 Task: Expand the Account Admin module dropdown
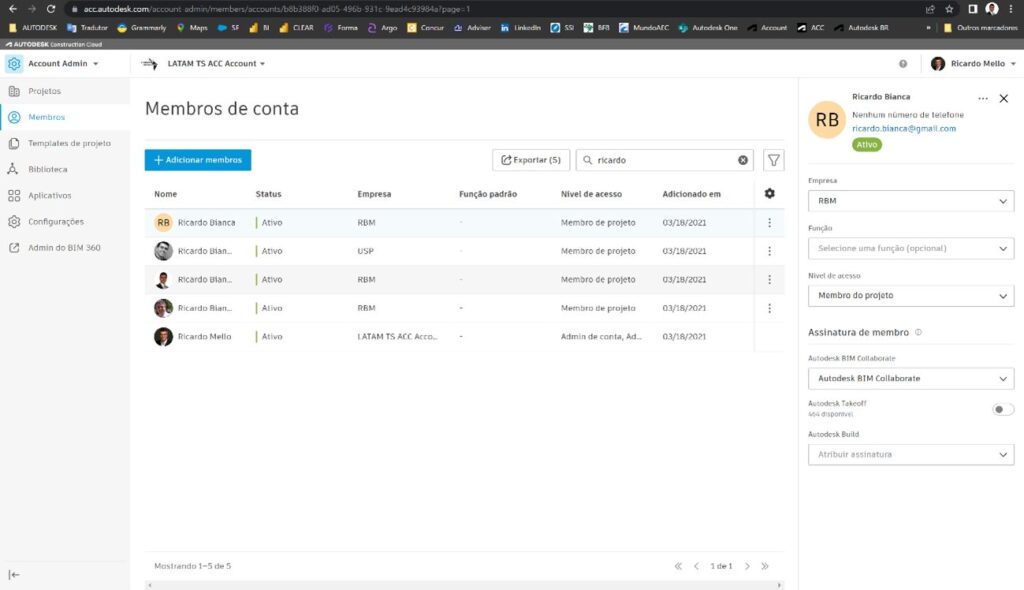(63, 63)
